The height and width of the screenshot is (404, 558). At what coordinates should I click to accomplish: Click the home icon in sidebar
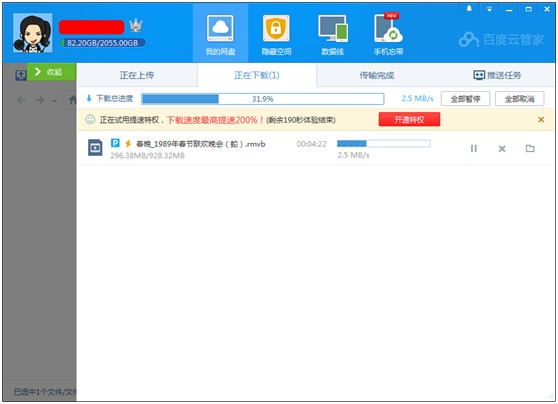pos(72,100)
